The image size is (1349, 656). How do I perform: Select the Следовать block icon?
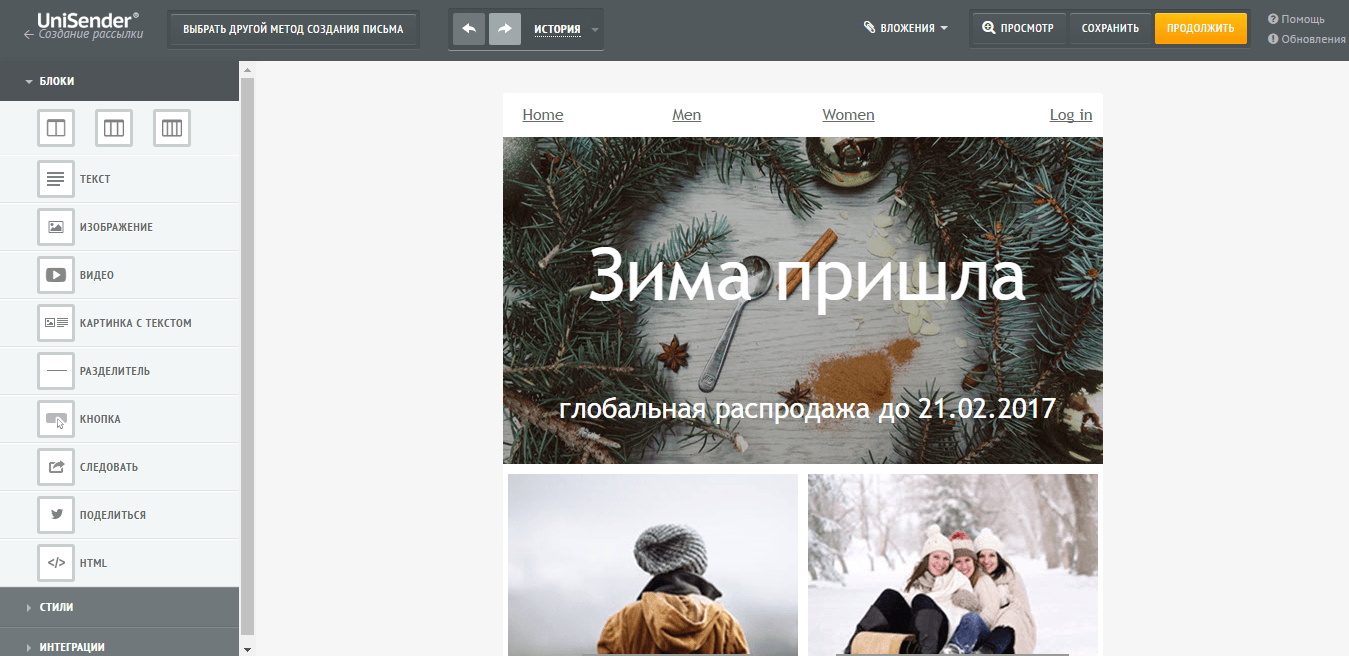(x=56, y=467)
